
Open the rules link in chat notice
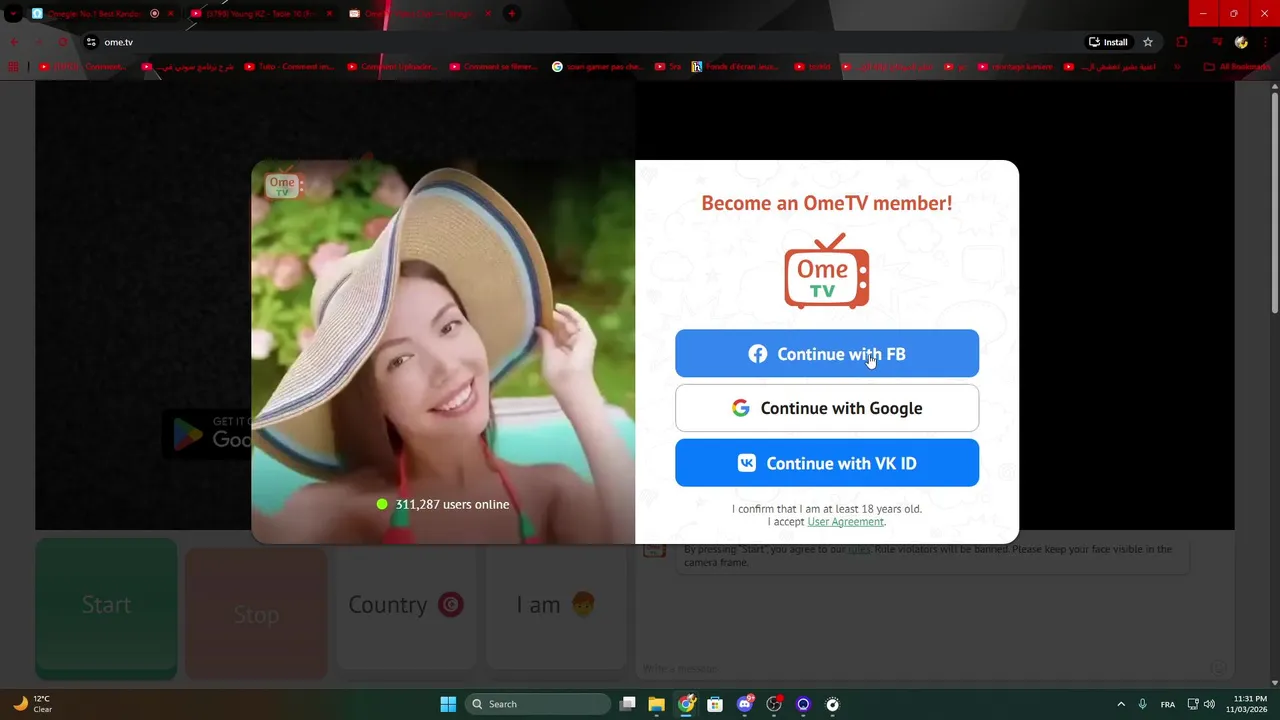pos(859,549)
